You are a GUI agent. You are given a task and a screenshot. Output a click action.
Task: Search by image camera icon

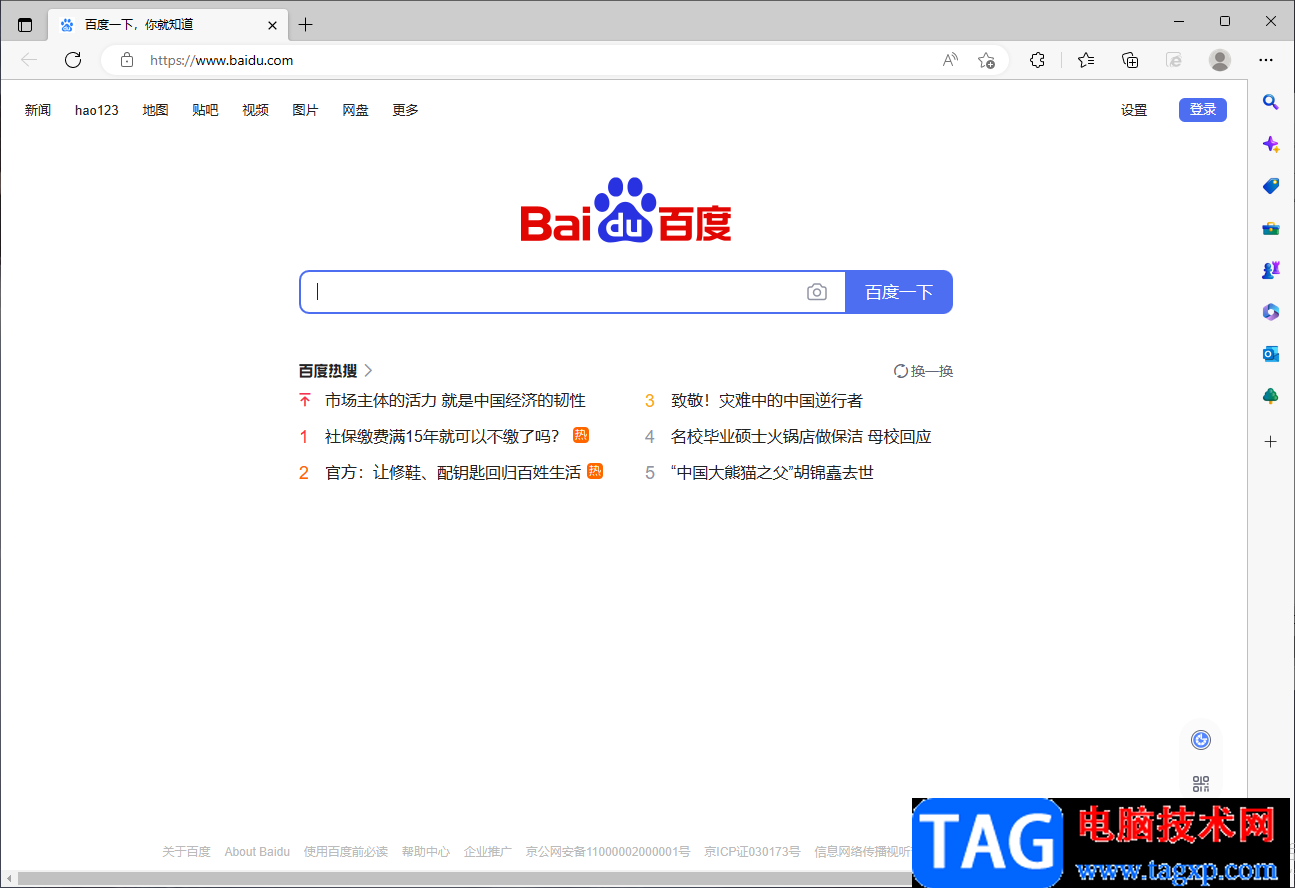(x=817, y=292)
